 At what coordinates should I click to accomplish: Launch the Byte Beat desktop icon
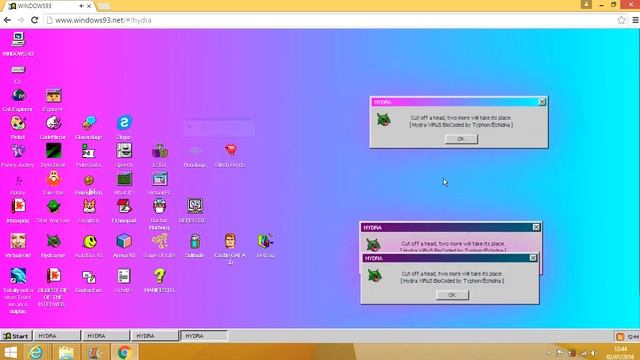click(x=53, y=151)
